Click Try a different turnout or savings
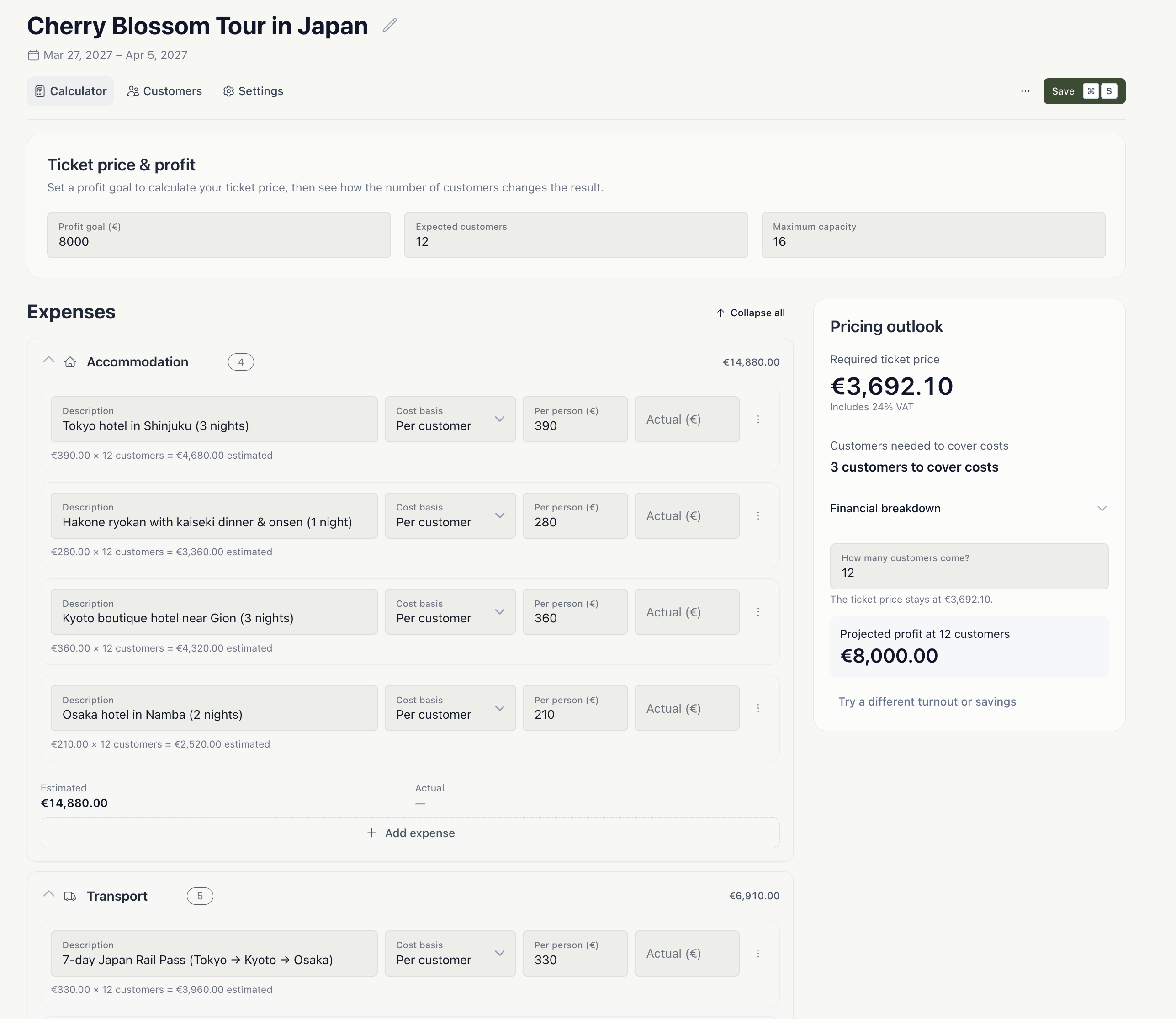The height and width of the screenshot is (1019, 1176). 927,702
